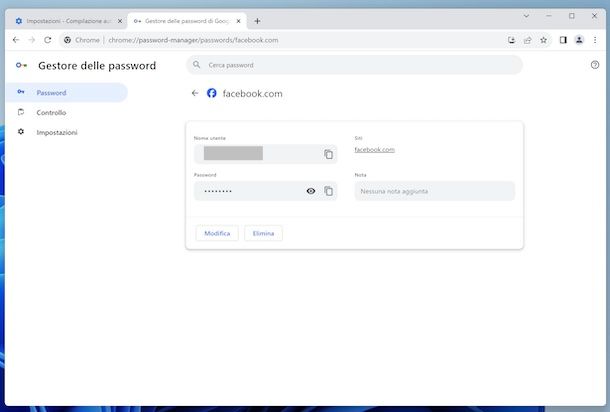Click the Facebook logo icon
The width and height of the screenshot is (610, 412).
click(212, 93)
